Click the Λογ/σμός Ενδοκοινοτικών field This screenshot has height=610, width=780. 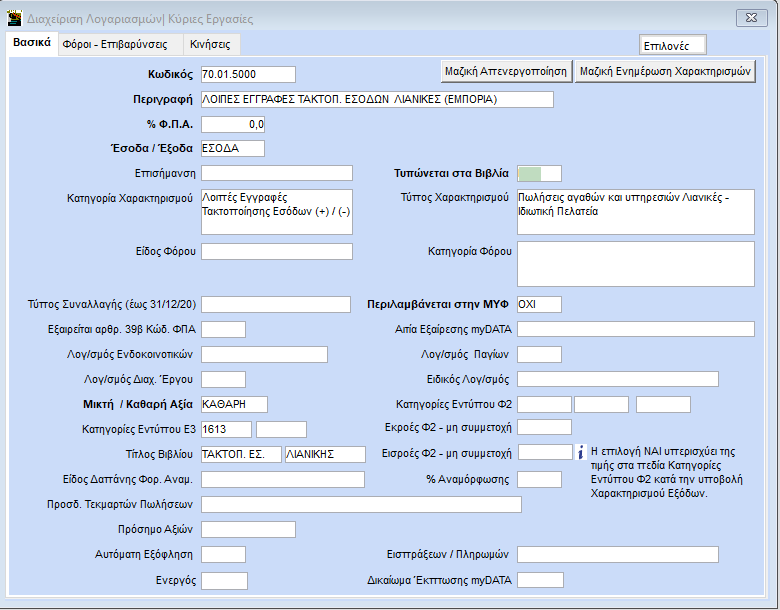[x=265, y=354]
